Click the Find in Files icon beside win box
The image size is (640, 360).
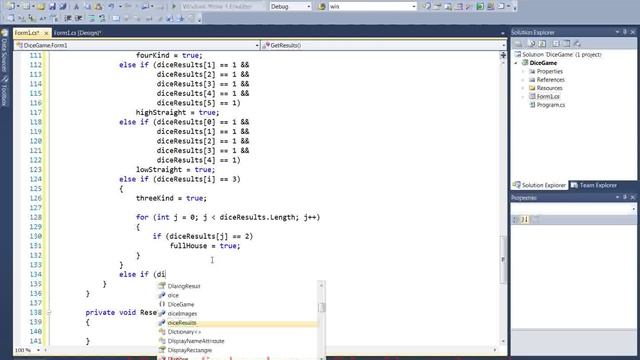[x=322, y=7]
